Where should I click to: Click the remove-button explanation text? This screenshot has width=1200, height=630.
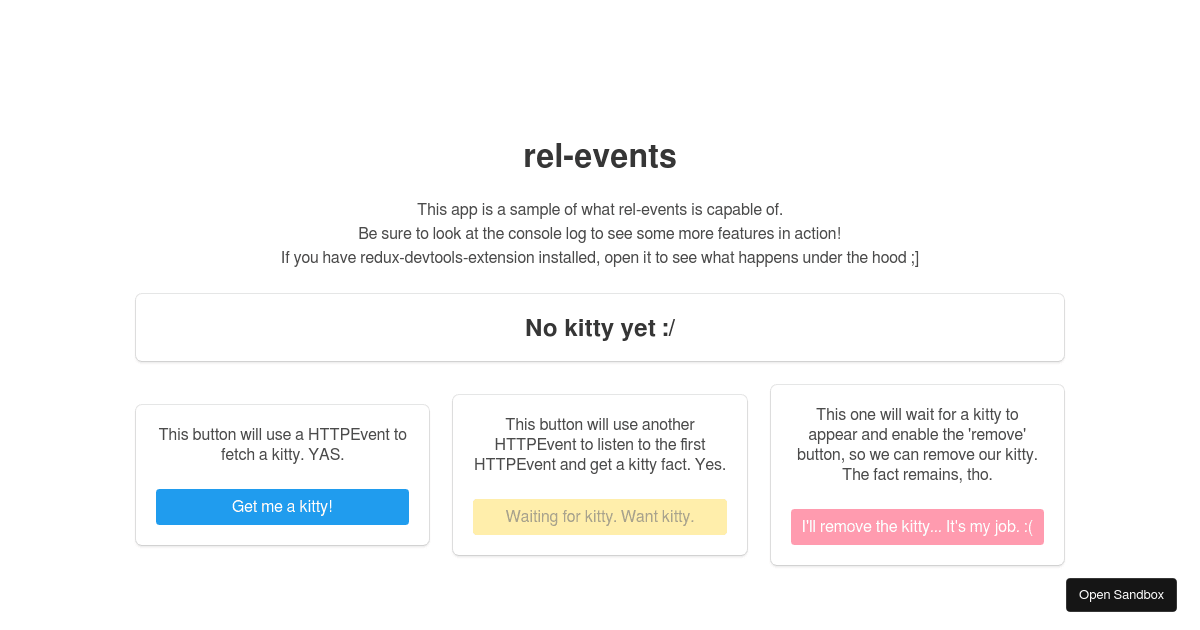click(917, 444)
